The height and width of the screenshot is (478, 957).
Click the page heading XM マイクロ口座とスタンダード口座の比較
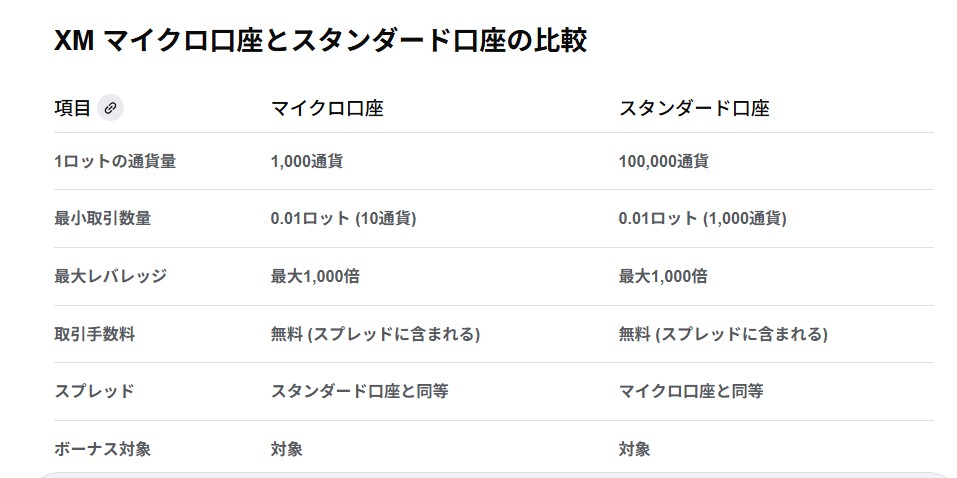pyautogui.click(x=320, y=41)
